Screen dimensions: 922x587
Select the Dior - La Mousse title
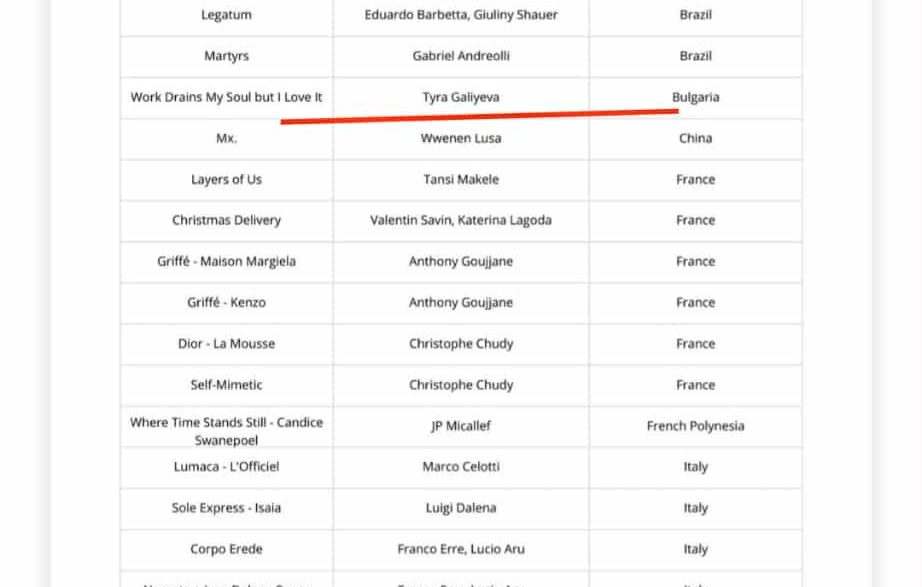(226, 343)
